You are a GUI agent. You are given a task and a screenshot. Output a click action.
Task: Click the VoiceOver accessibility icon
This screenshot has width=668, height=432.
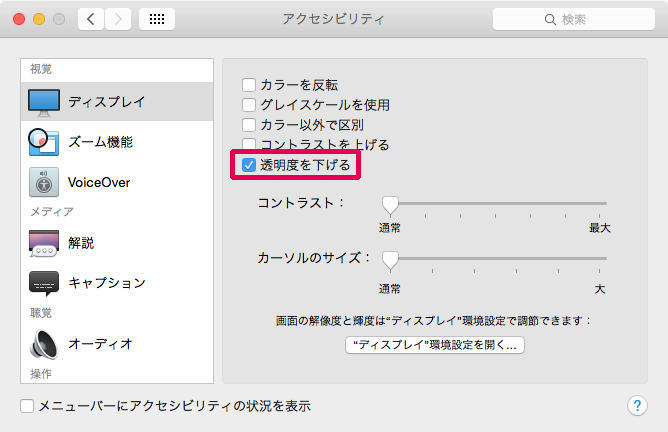pyautogui.click(x=44, y=182)
